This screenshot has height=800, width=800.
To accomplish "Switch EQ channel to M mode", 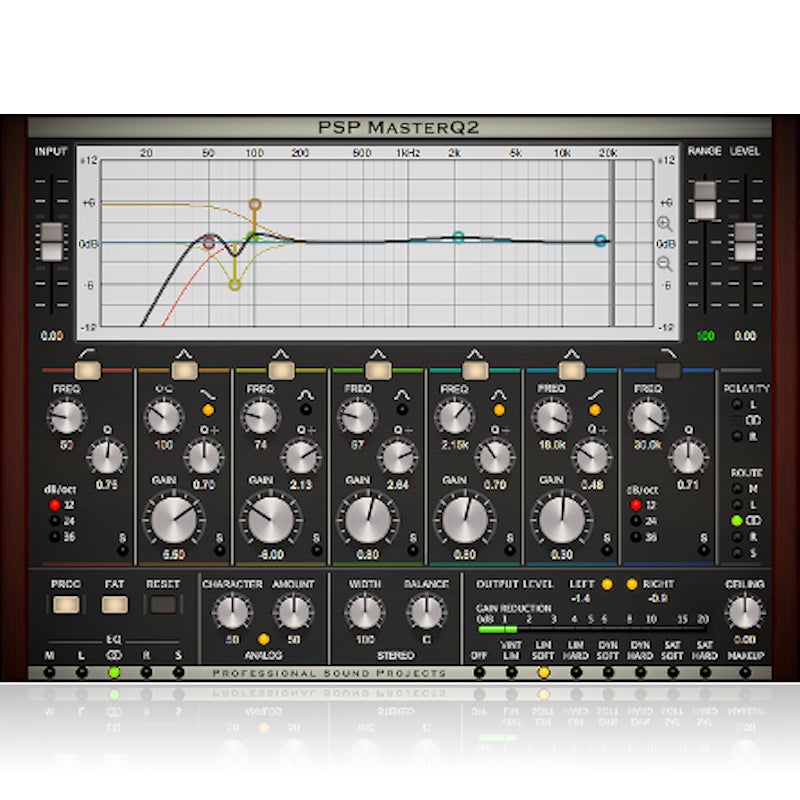I will (49, 673).
